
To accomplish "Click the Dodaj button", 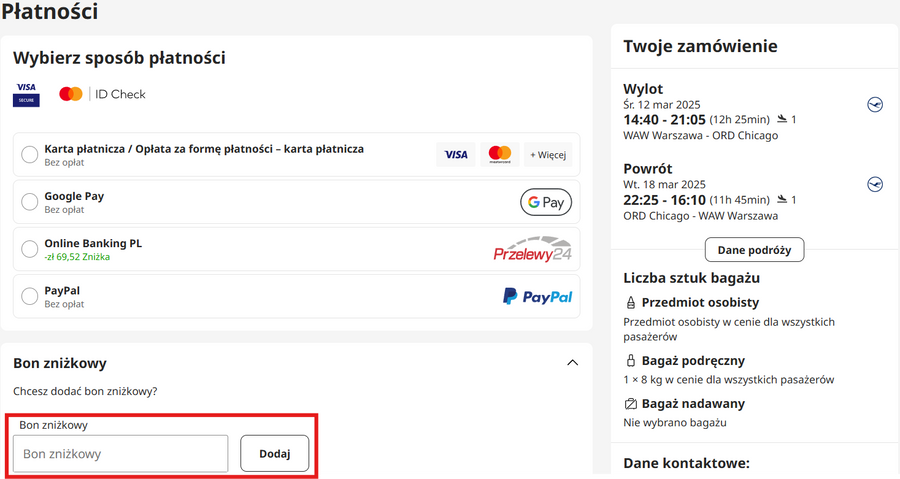I will (x=275, y=453).
